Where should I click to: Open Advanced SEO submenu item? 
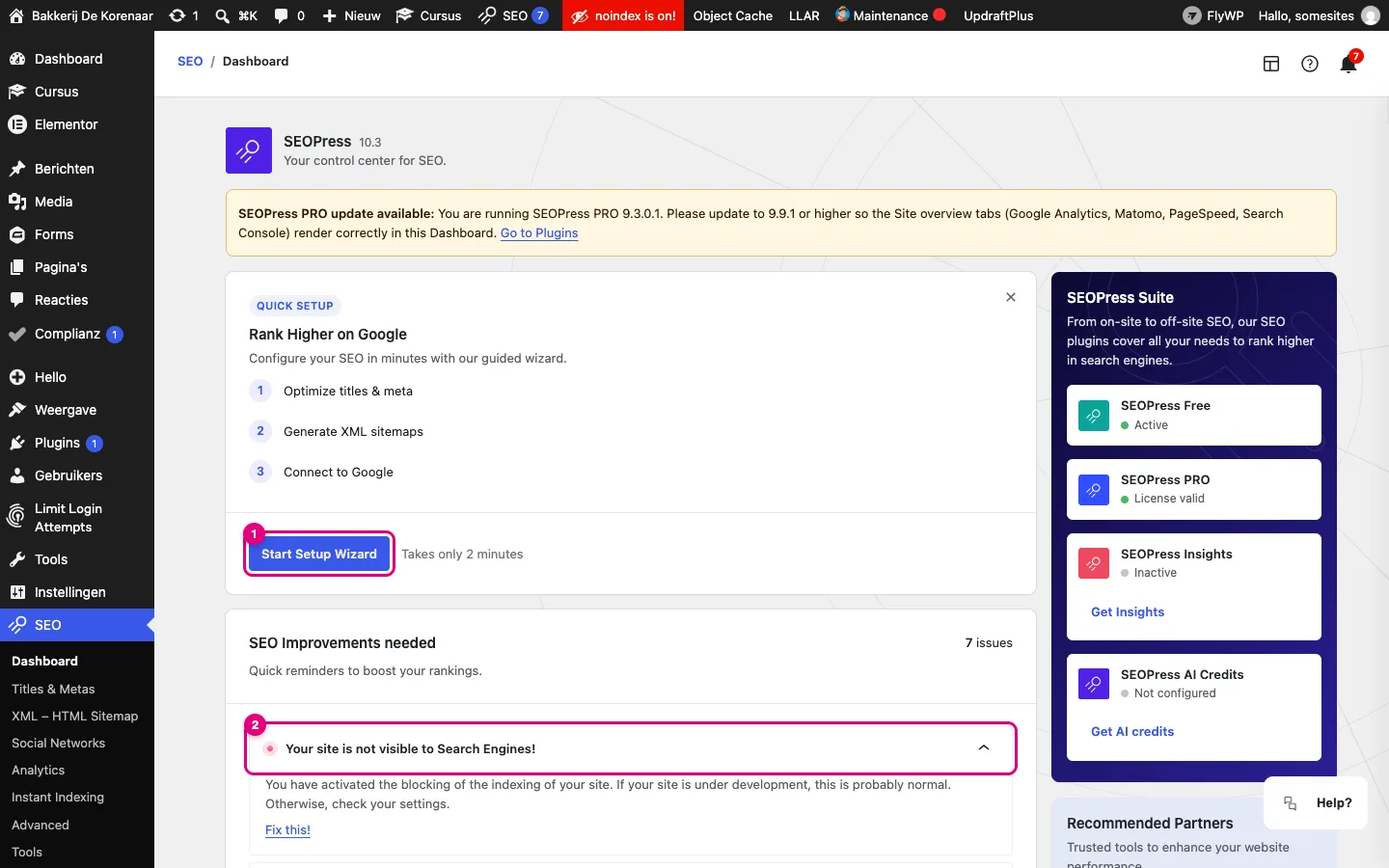click(41, 825)
